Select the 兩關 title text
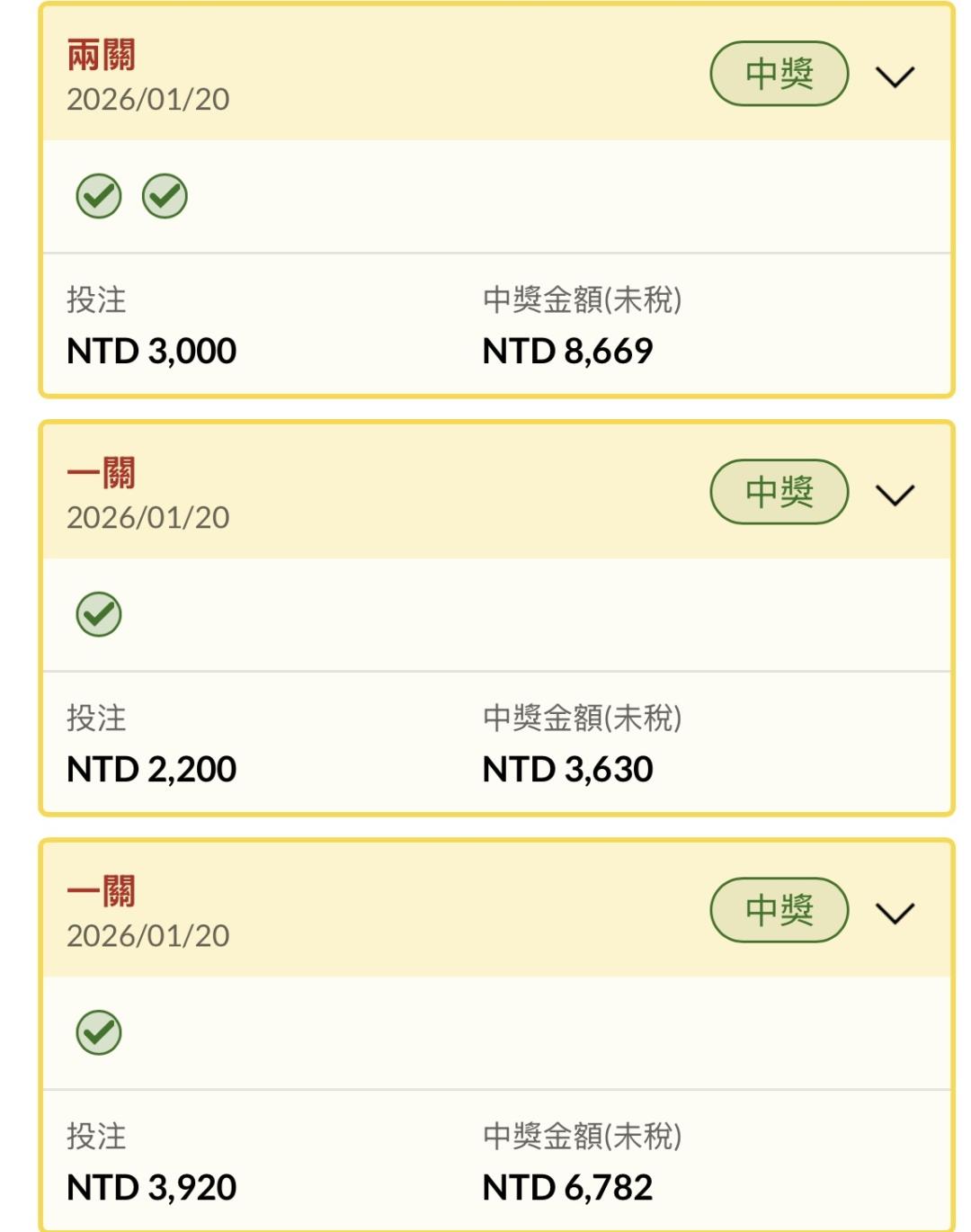This screenshot has height=1232, width=971. coord(102,56)
